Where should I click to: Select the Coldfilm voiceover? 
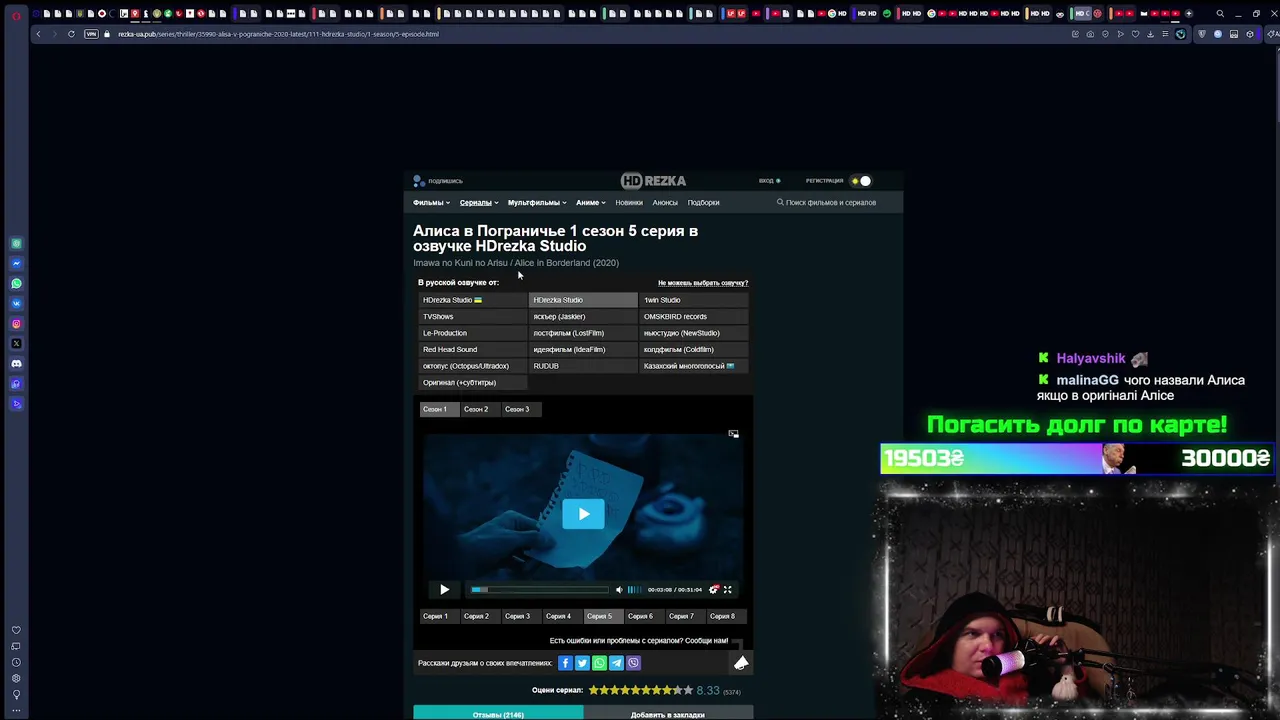[x=694, y=350]
